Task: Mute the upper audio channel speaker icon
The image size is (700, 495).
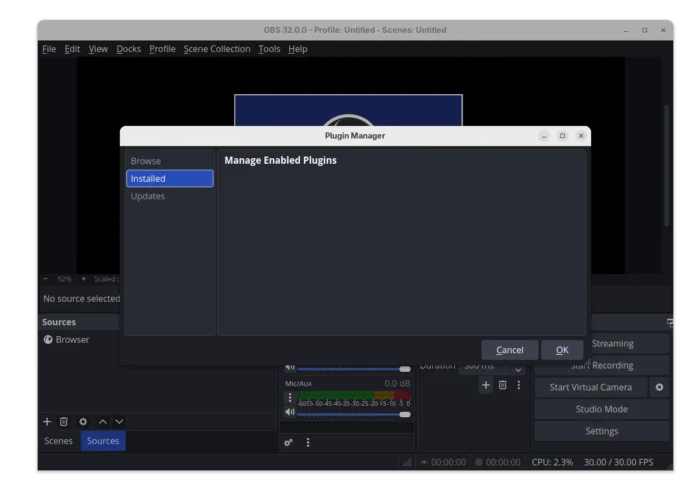Action: (x=290, y=367)
